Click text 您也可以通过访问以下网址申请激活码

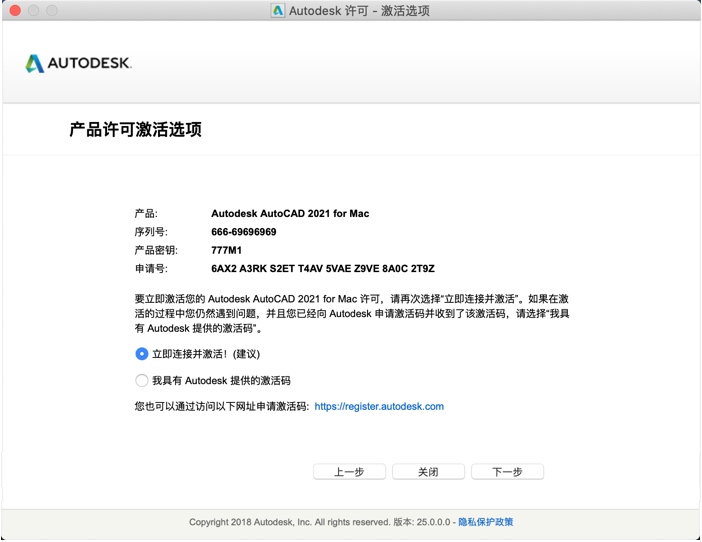[x=222, y=406]
